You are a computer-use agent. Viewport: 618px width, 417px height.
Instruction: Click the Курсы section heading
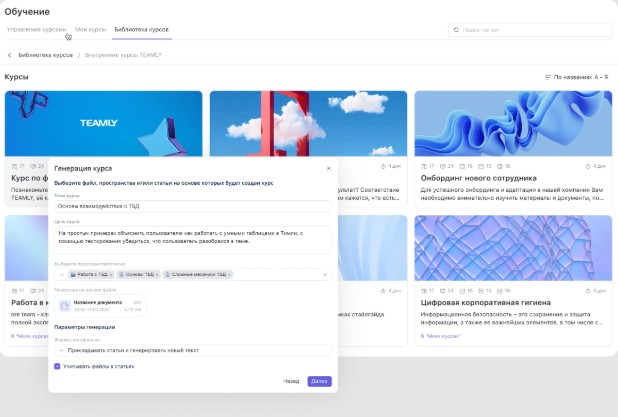pos(17,77)
